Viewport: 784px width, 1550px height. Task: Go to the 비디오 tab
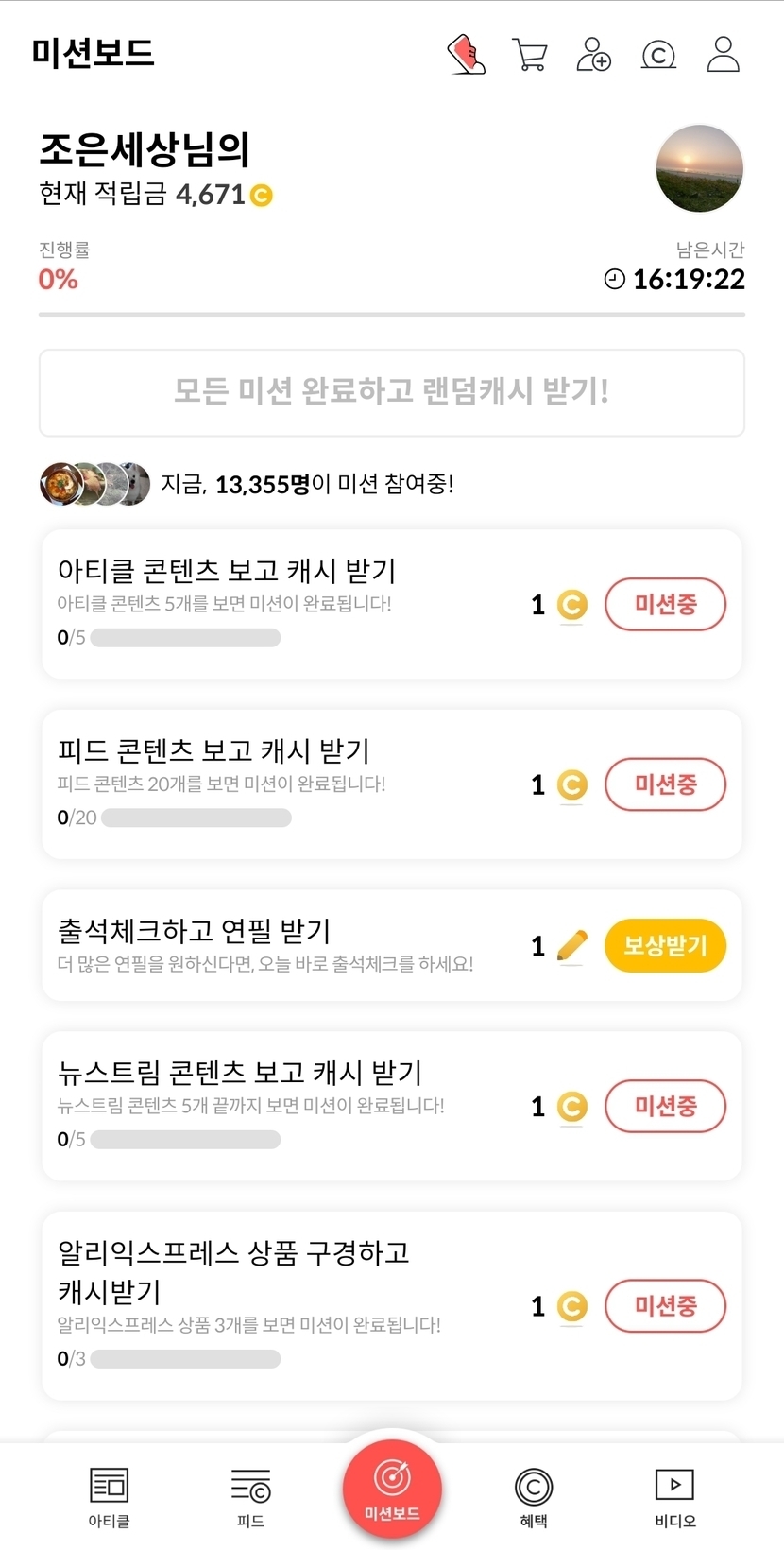[x=674, y=1497]
